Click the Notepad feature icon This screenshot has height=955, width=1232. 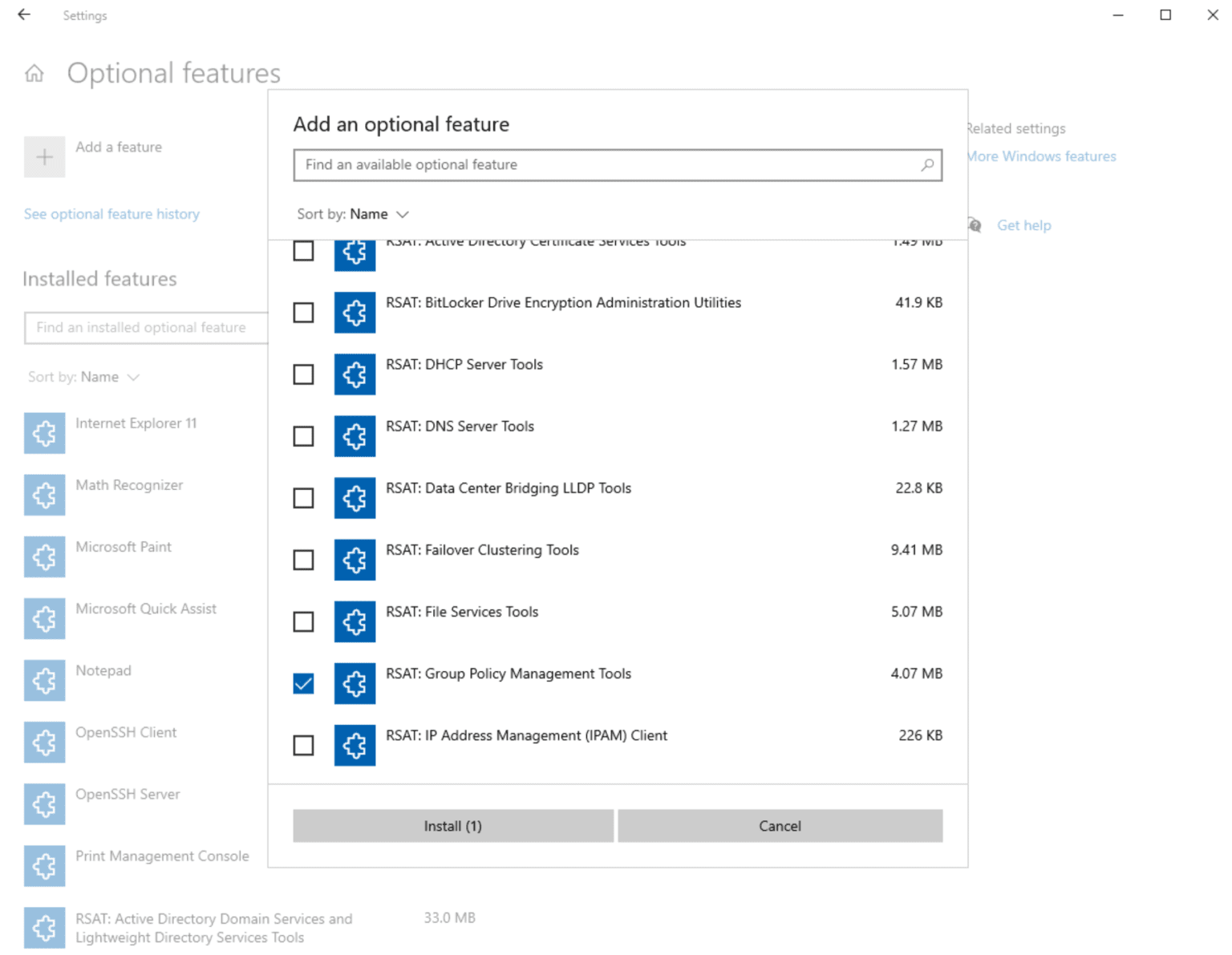pos(44,680)
